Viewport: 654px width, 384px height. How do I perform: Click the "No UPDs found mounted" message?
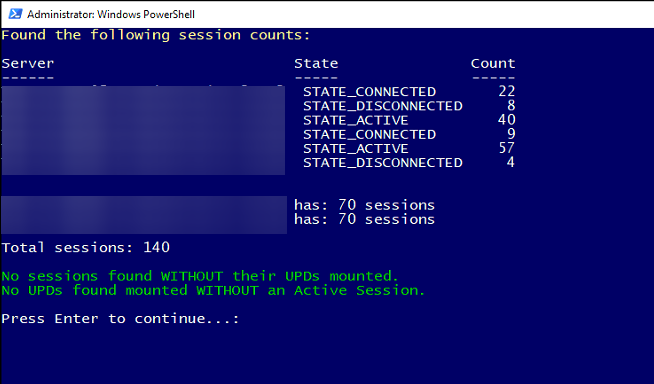tap(213, 290)
